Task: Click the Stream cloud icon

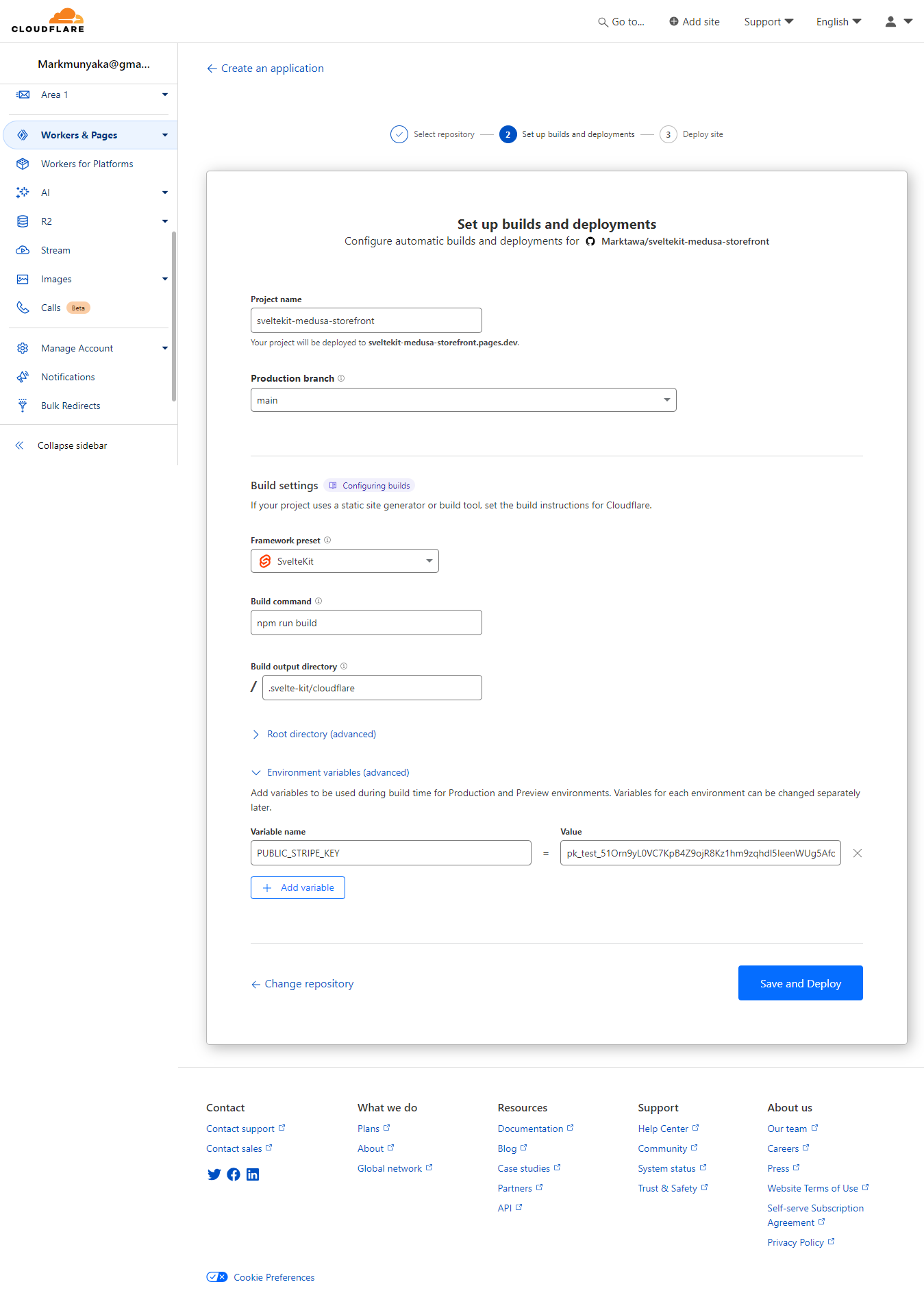Action: [23, 250]
